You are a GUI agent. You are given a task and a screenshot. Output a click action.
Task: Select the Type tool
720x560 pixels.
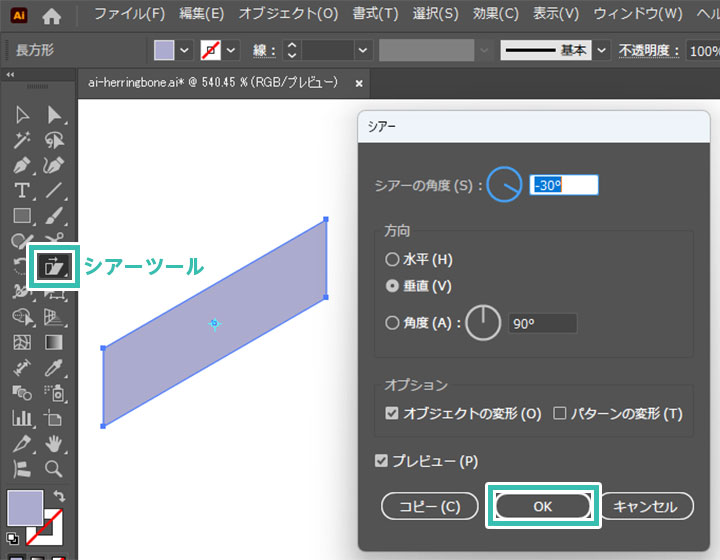(x=21, y=190)
